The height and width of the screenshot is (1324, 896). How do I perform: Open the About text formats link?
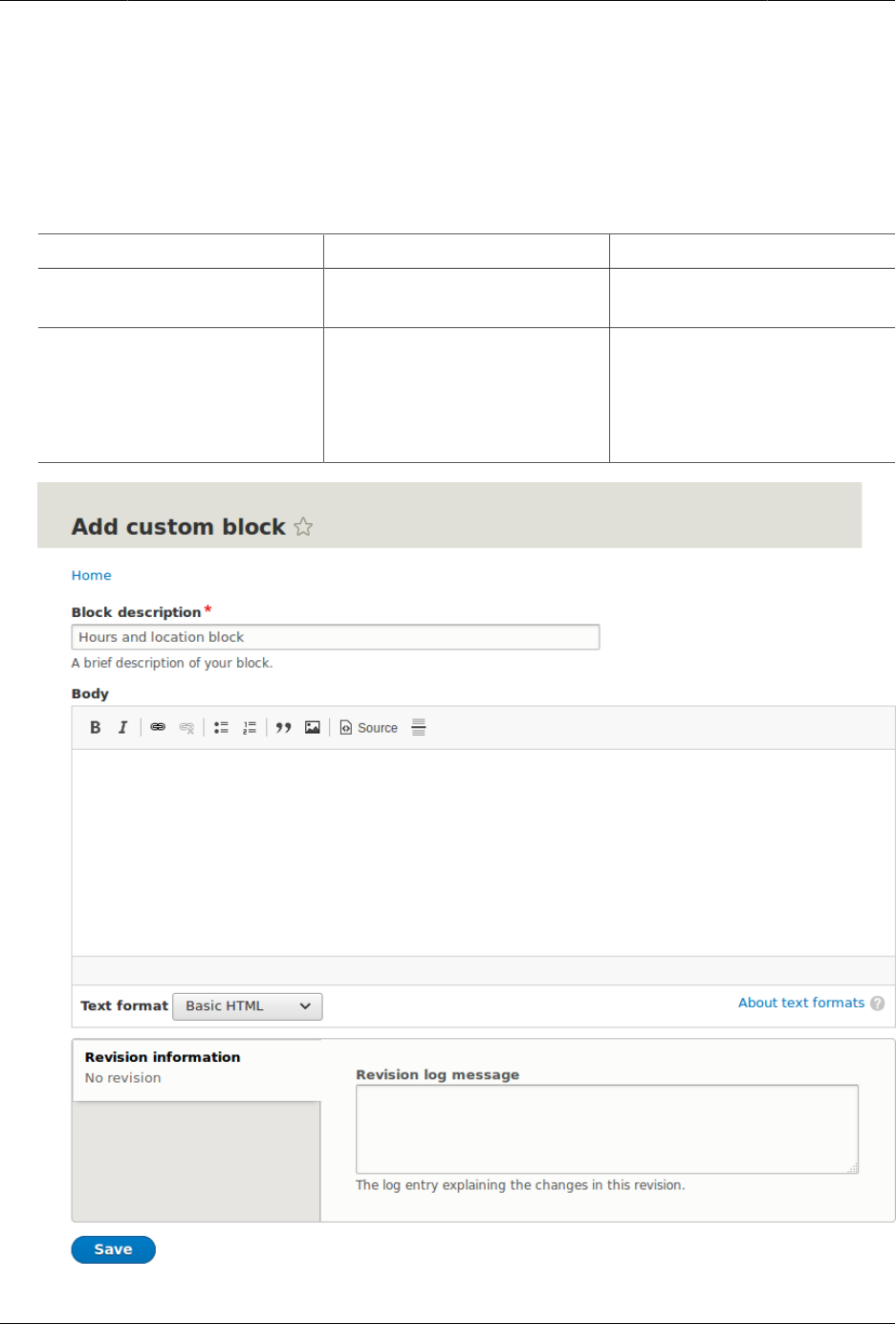coord(800,1003)
